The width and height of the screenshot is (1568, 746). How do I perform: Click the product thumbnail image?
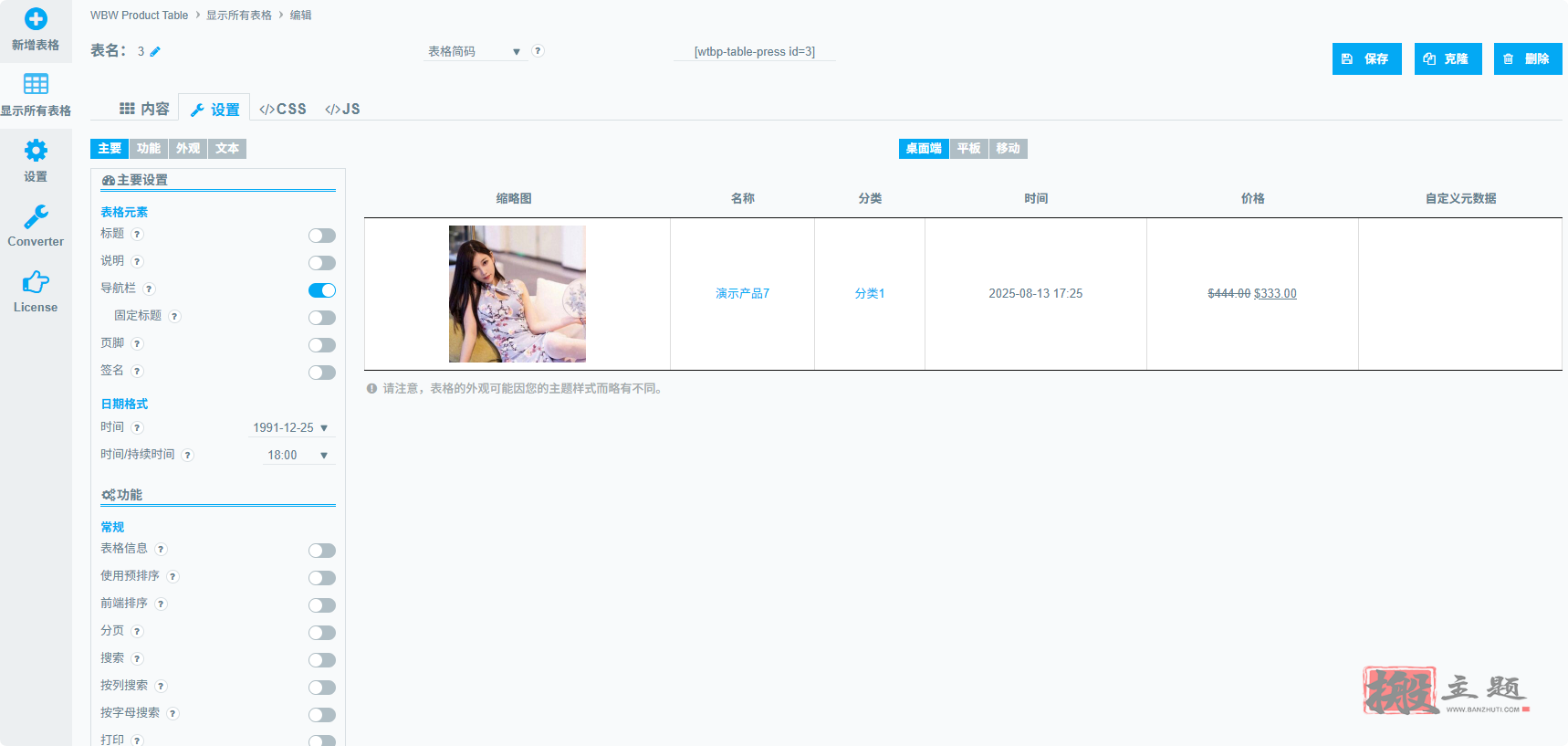(517, 294)
